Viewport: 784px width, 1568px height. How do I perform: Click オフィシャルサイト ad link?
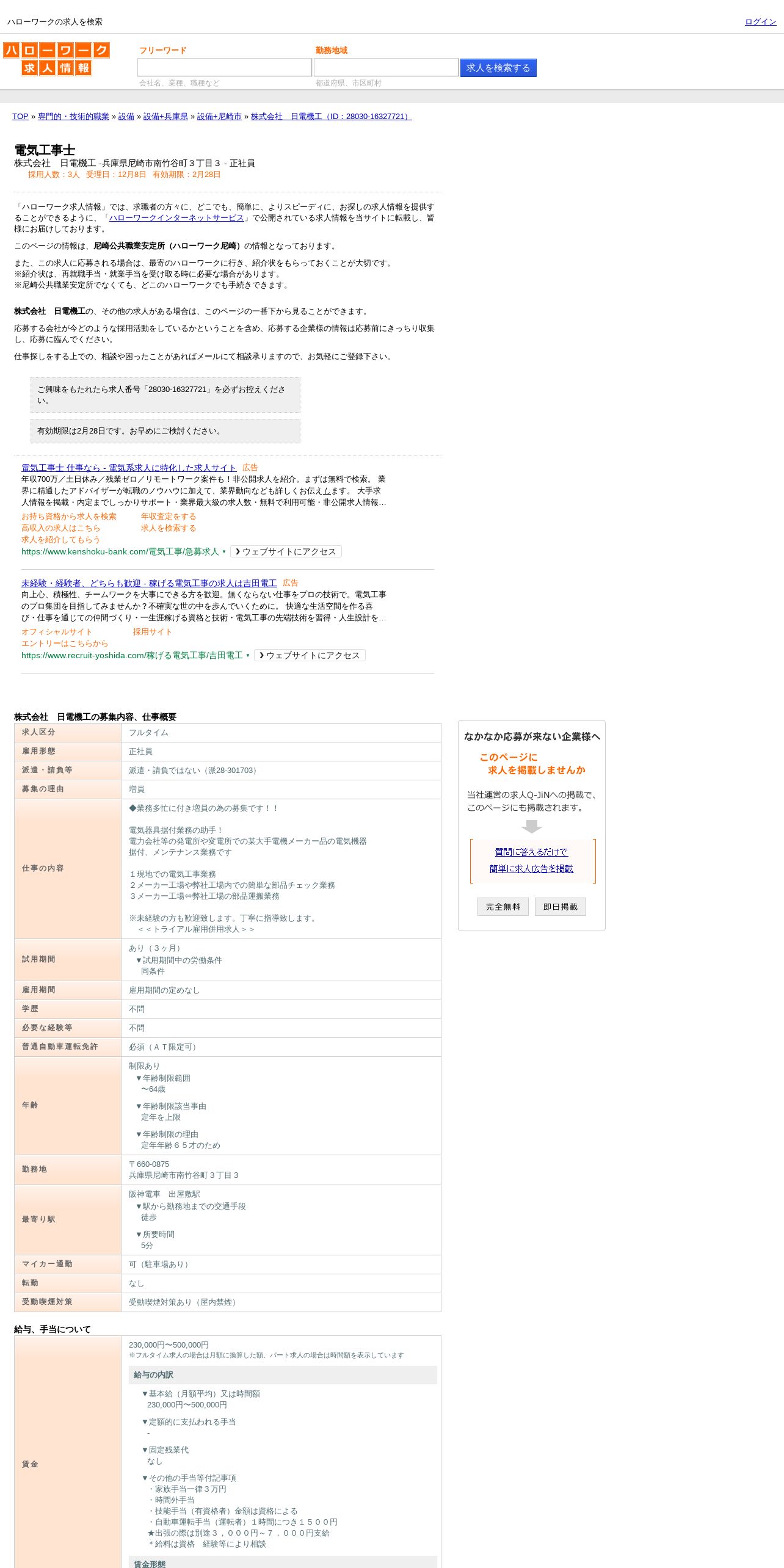point(56,632)
